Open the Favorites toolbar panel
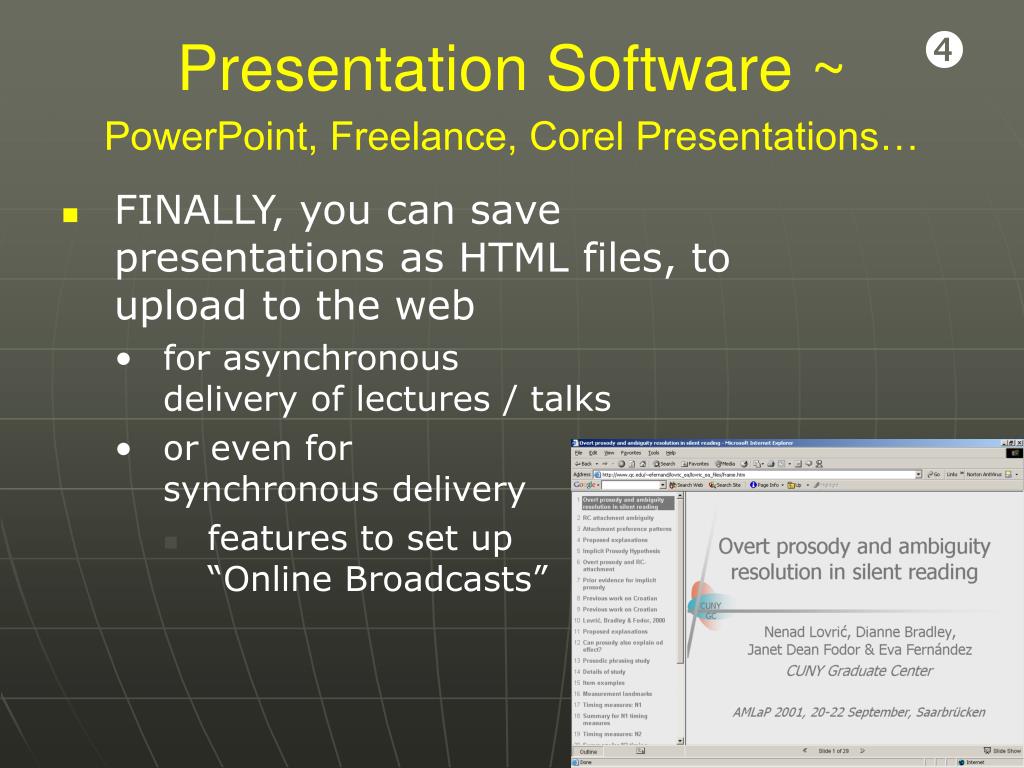This screenshot has height=768, width=1024. tap(695, 464)
